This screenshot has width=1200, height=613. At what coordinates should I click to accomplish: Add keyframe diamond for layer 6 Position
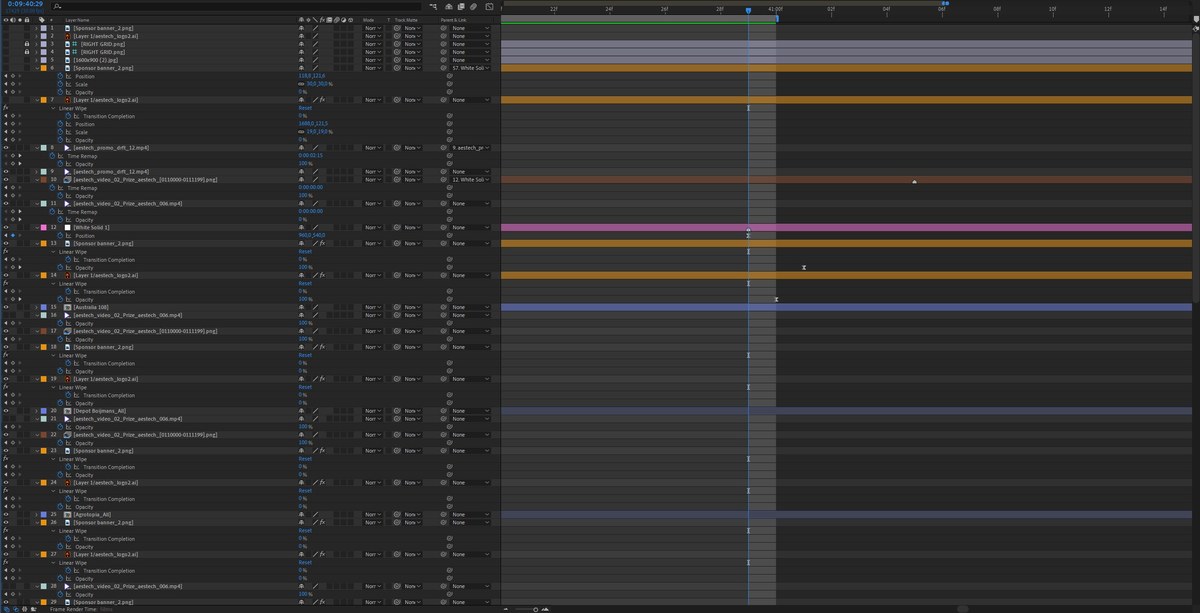pyautogui.click(x=12, y=76)
